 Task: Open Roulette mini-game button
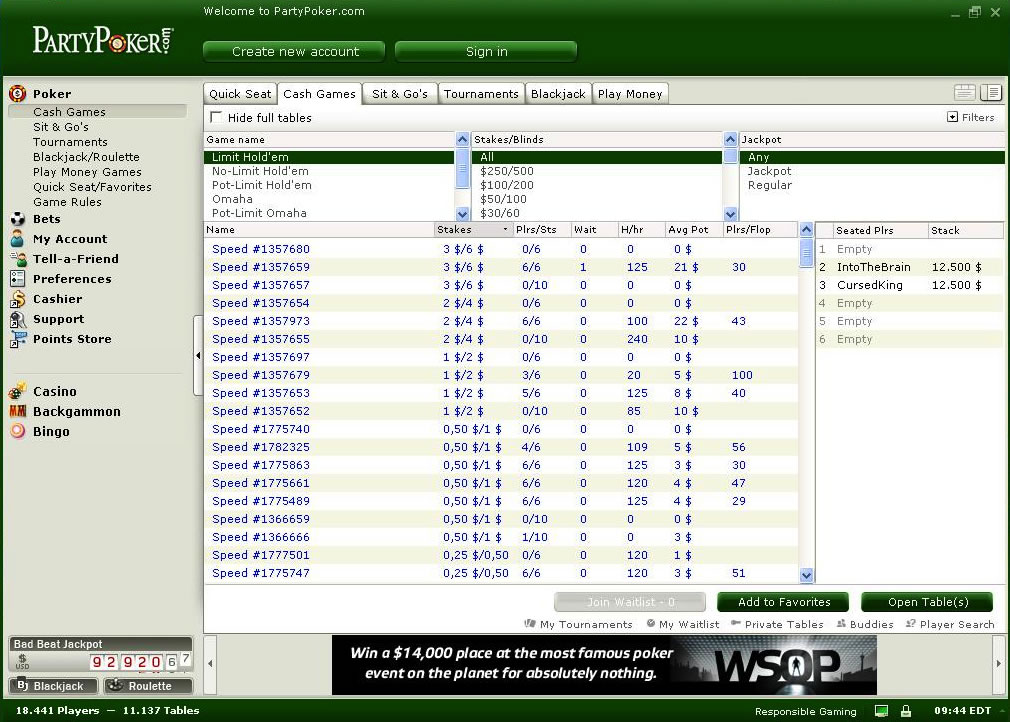[x=149, y=686]
